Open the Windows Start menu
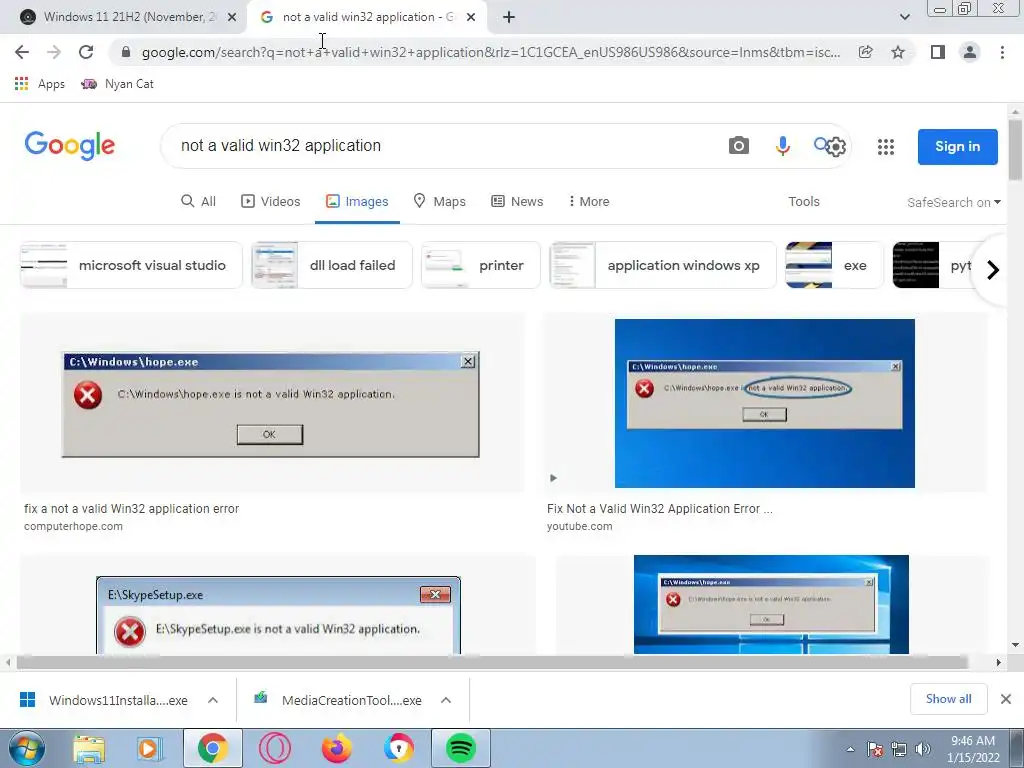The image size is (1024, 768). (27, 748)
